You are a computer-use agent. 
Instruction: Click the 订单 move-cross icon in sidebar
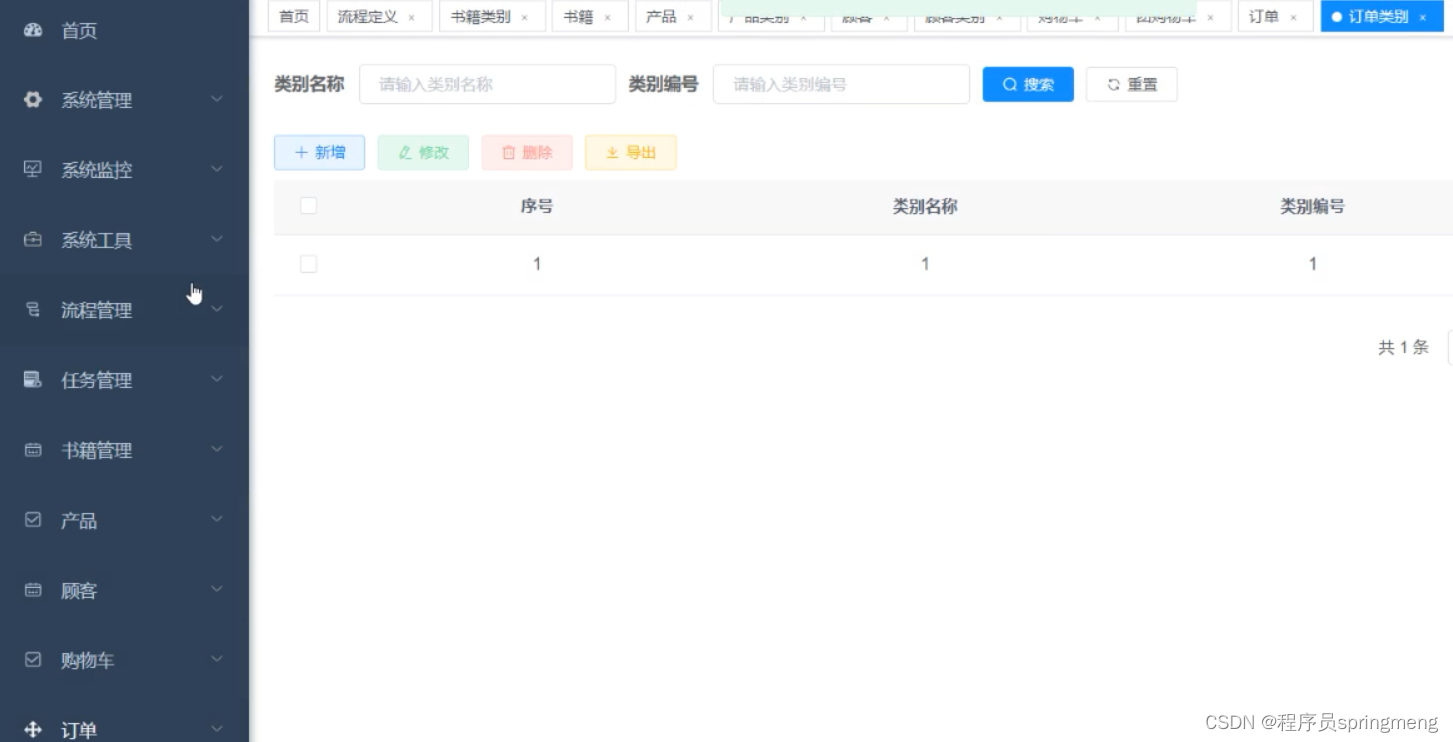pos(33,730)
